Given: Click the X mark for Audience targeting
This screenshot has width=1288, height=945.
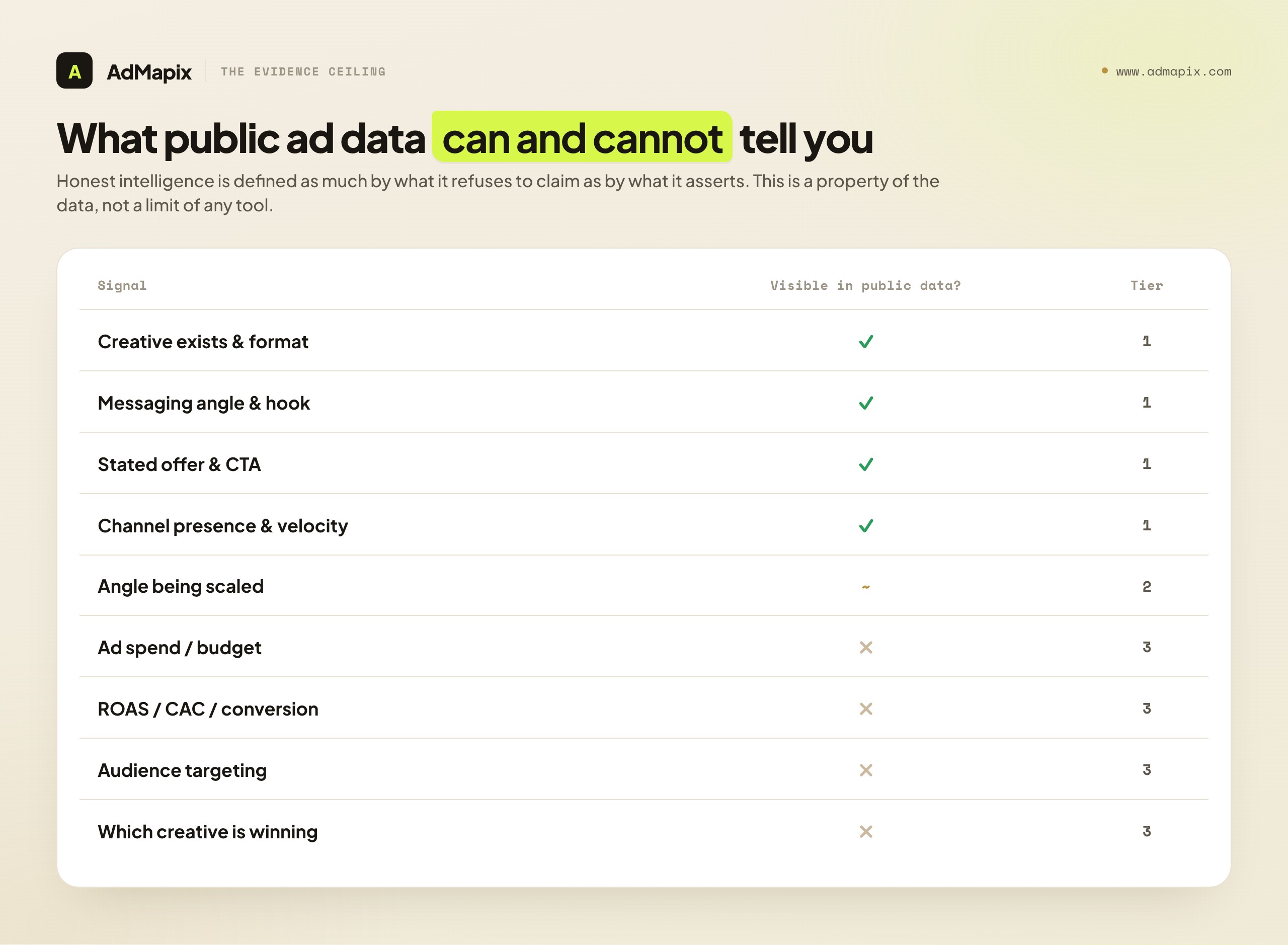Looking at the screenshot, I should point(866,770).
